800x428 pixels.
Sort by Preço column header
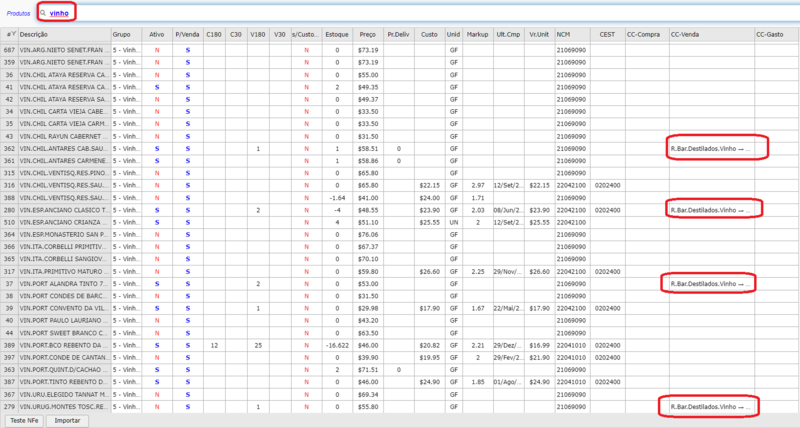pyautogui.click(x=367, y=34)
